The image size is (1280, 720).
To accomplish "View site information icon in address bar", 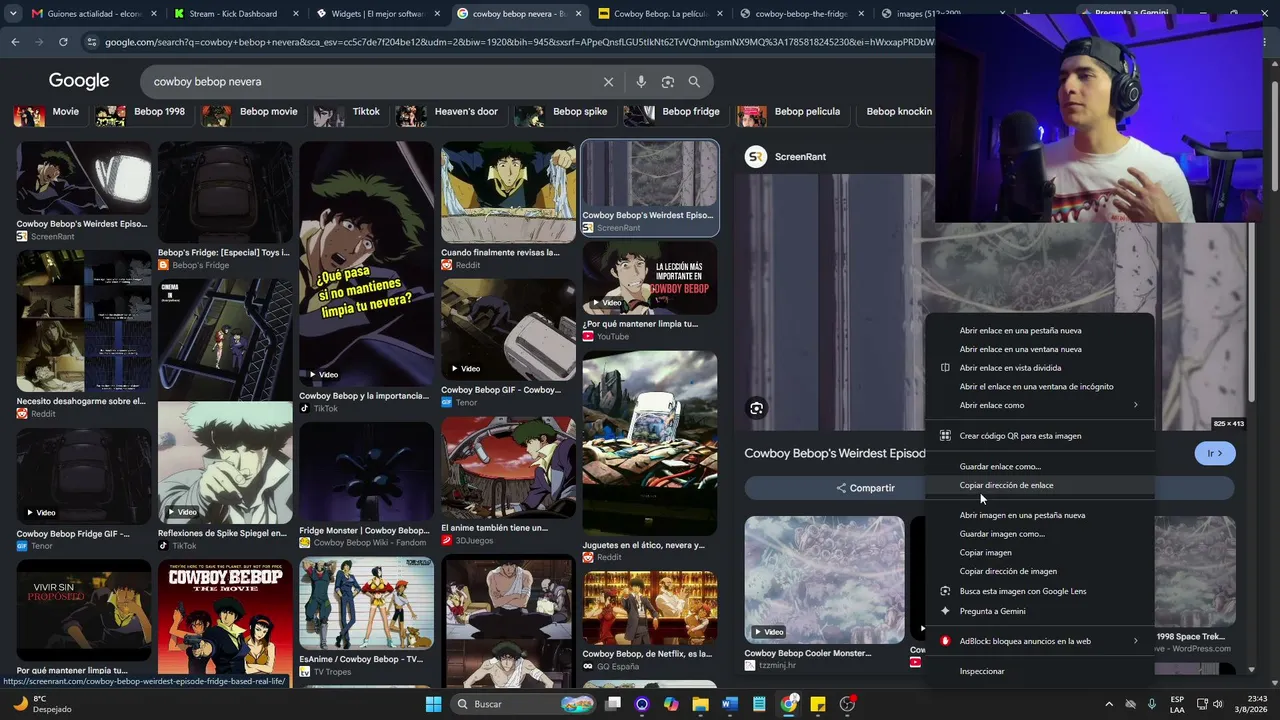I will (92, 42).
